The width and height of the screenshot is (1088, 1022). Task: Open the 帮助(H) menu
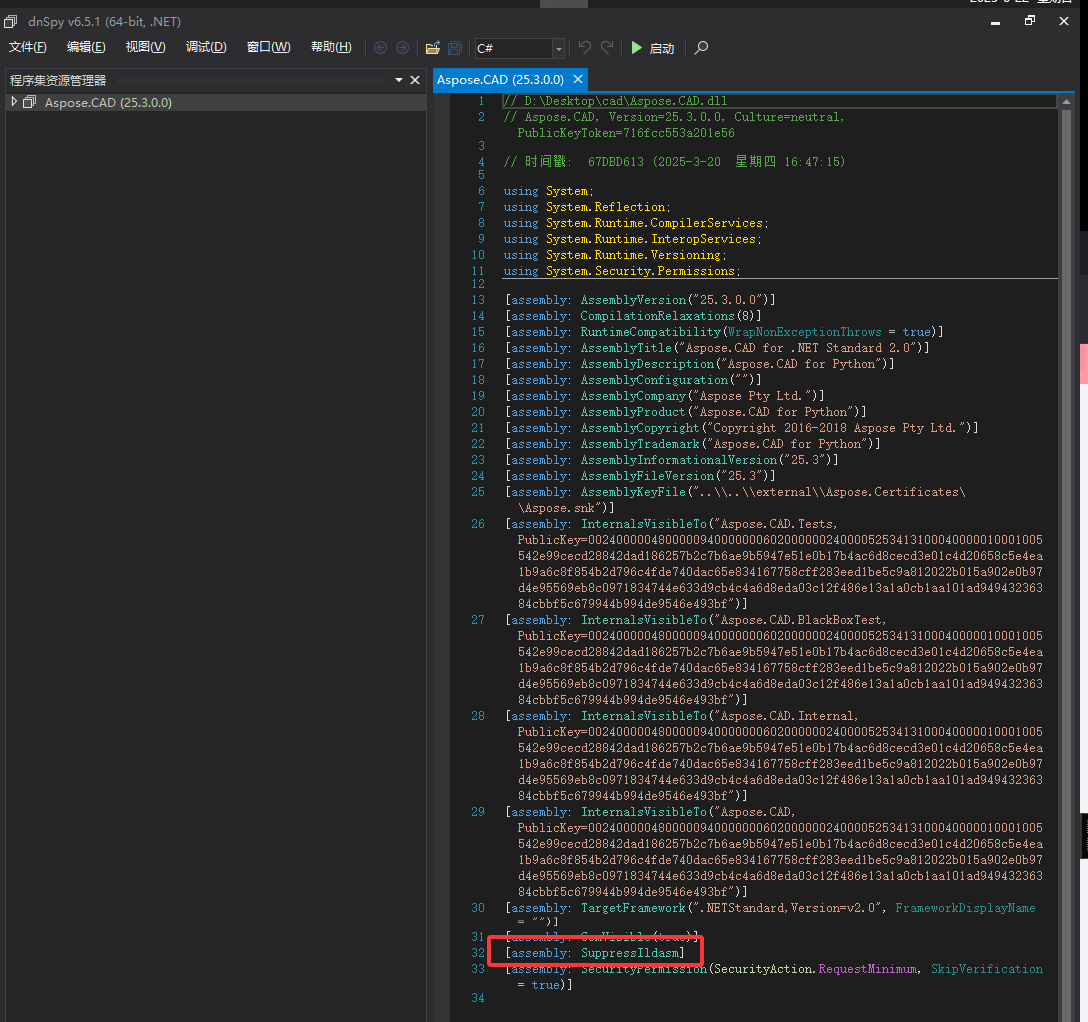click(x=331, y=47)
